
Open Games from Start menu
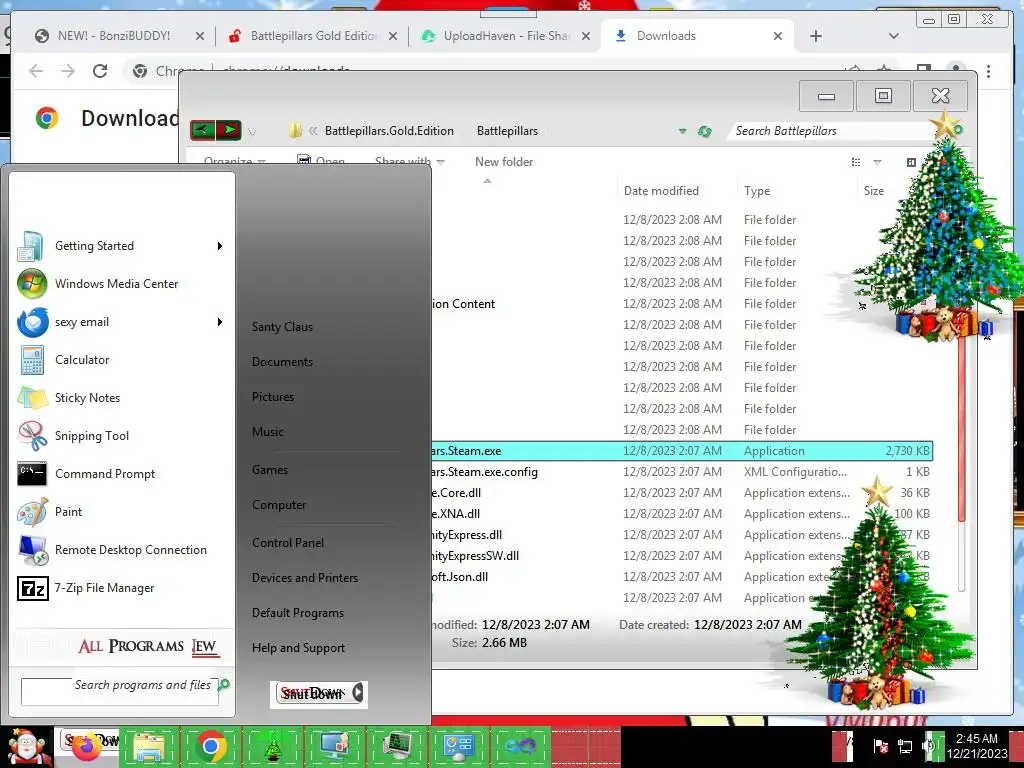click(270, 470)
